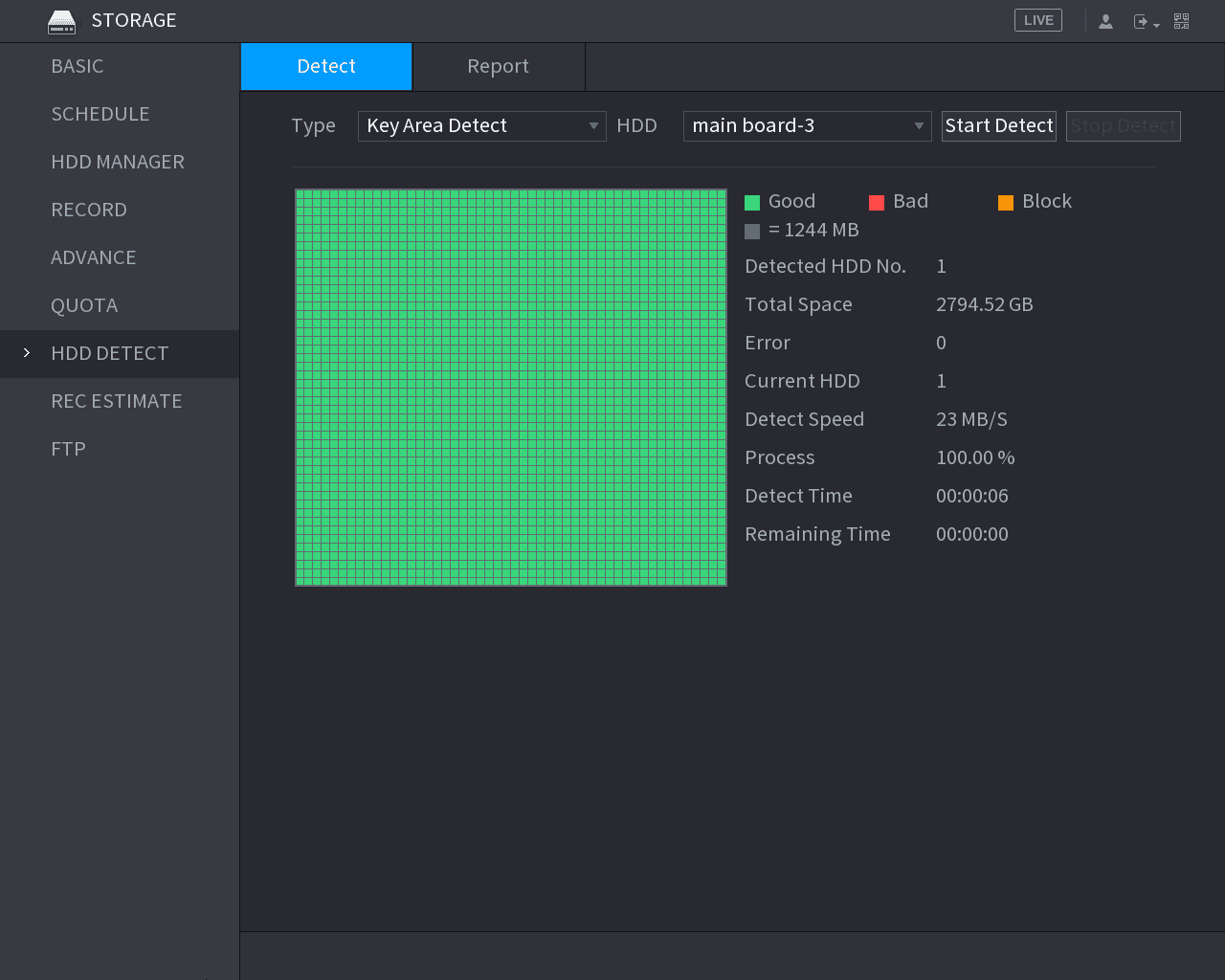Click the STORAGE title text

tap(134, 20)
